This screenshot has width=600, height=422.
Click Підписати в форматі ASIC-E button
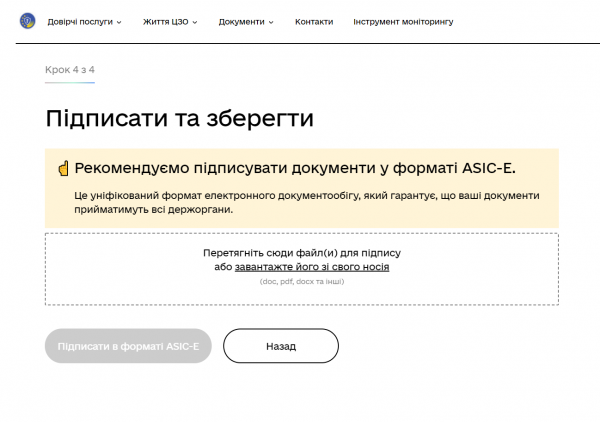point(128,346)
